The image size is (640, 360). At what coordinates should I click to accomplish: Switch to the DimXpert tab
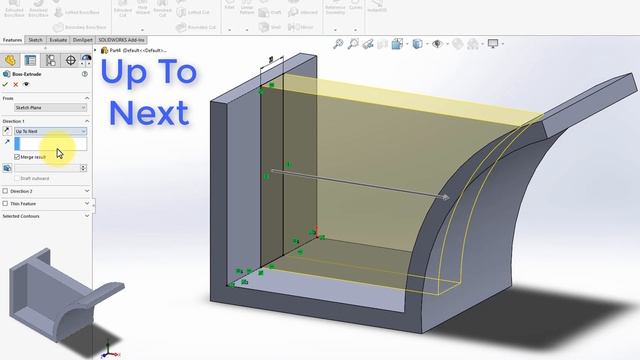(82, 40)
